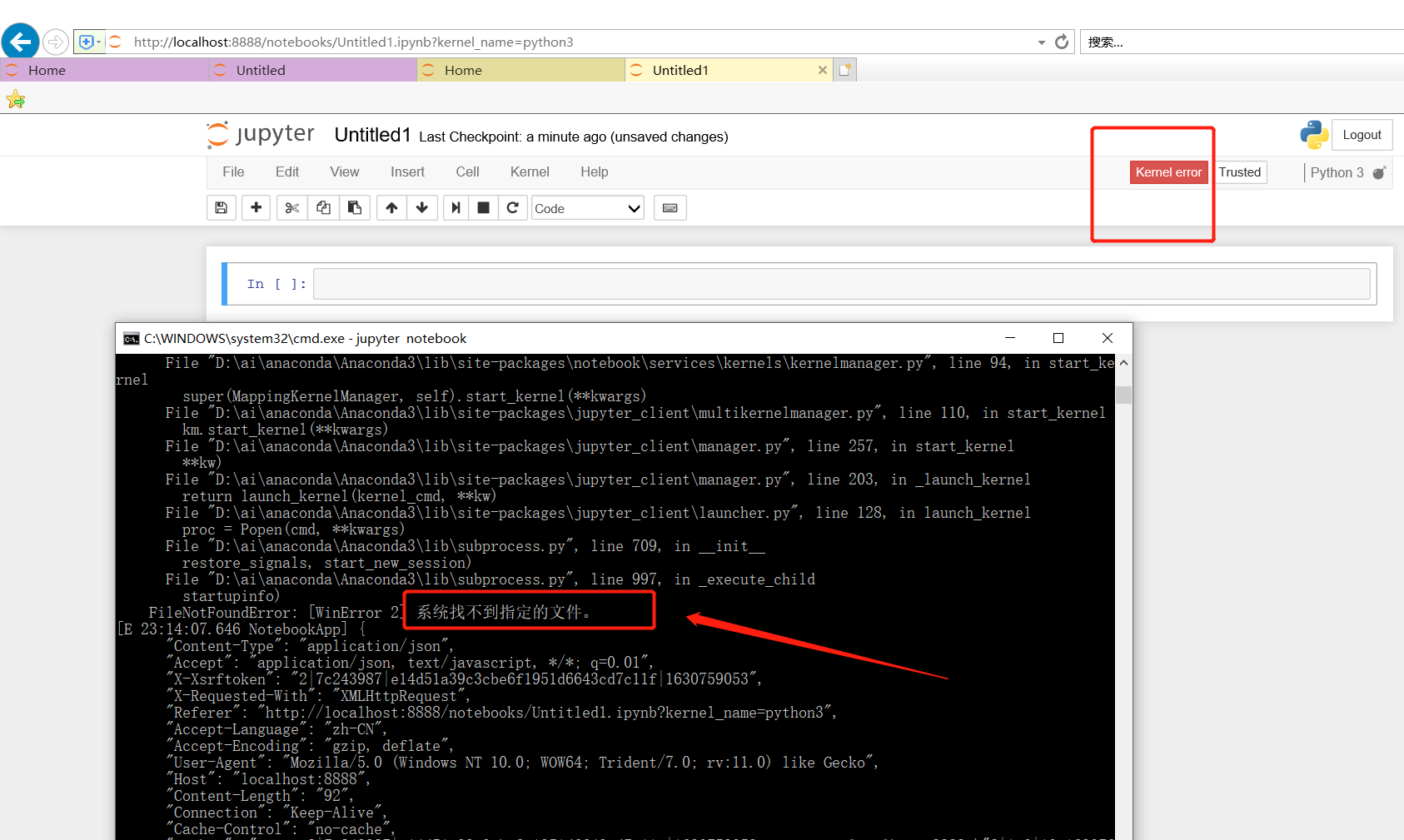Run cell with the run icon
Image resolution: width=1404 pixels, height=840 pixels.
click(456, 207)
